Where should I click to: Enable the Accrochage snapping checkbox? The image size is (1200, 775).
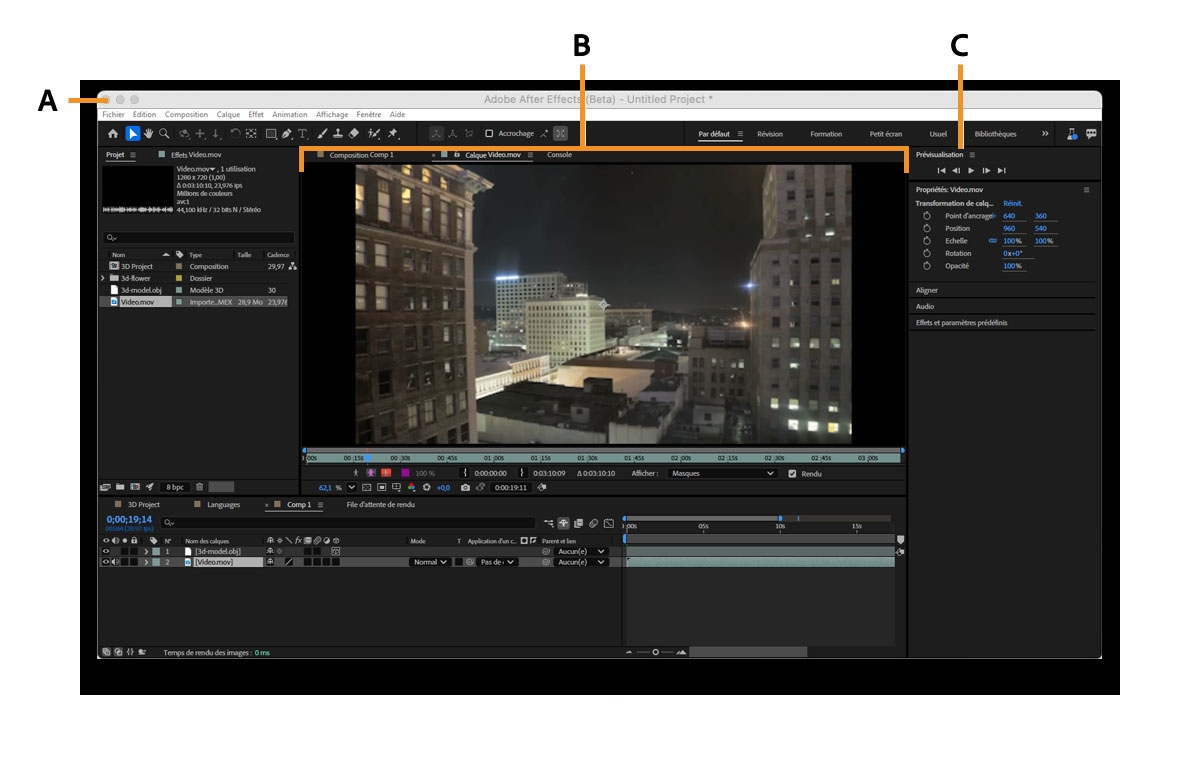[x=489, y=133]
